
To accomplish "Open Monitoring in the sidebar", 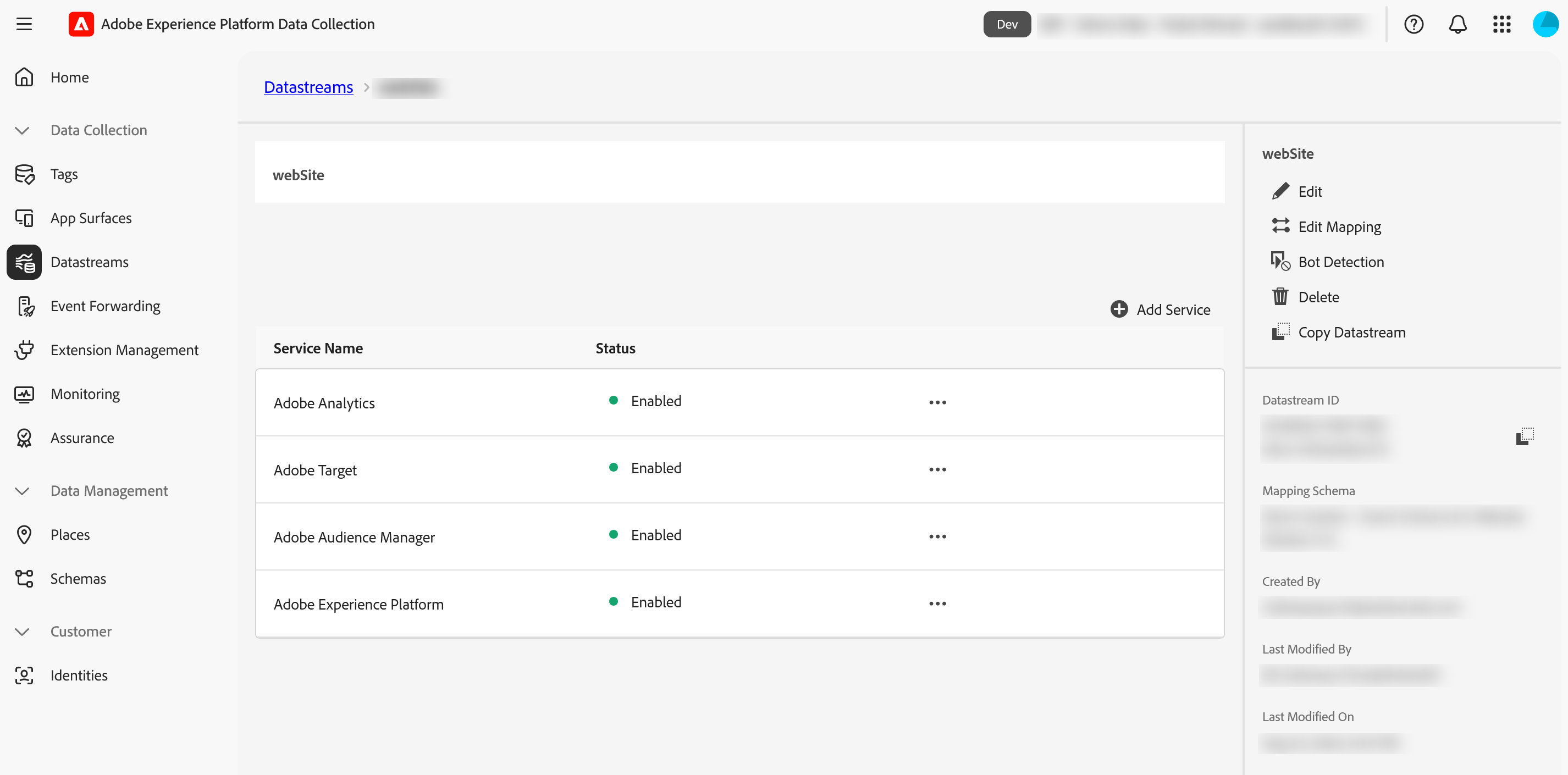I will tap(85, 394).
